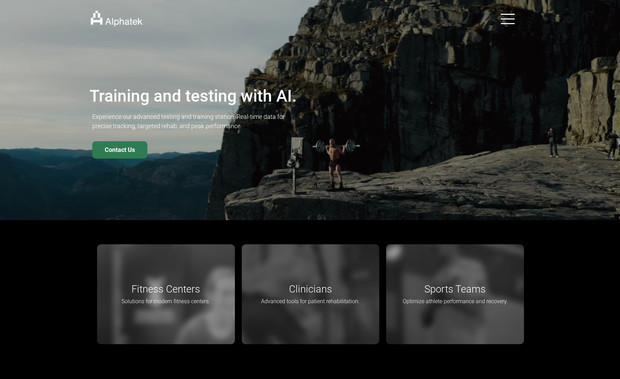Click the Alphatek brand name text

pos(124,21)
